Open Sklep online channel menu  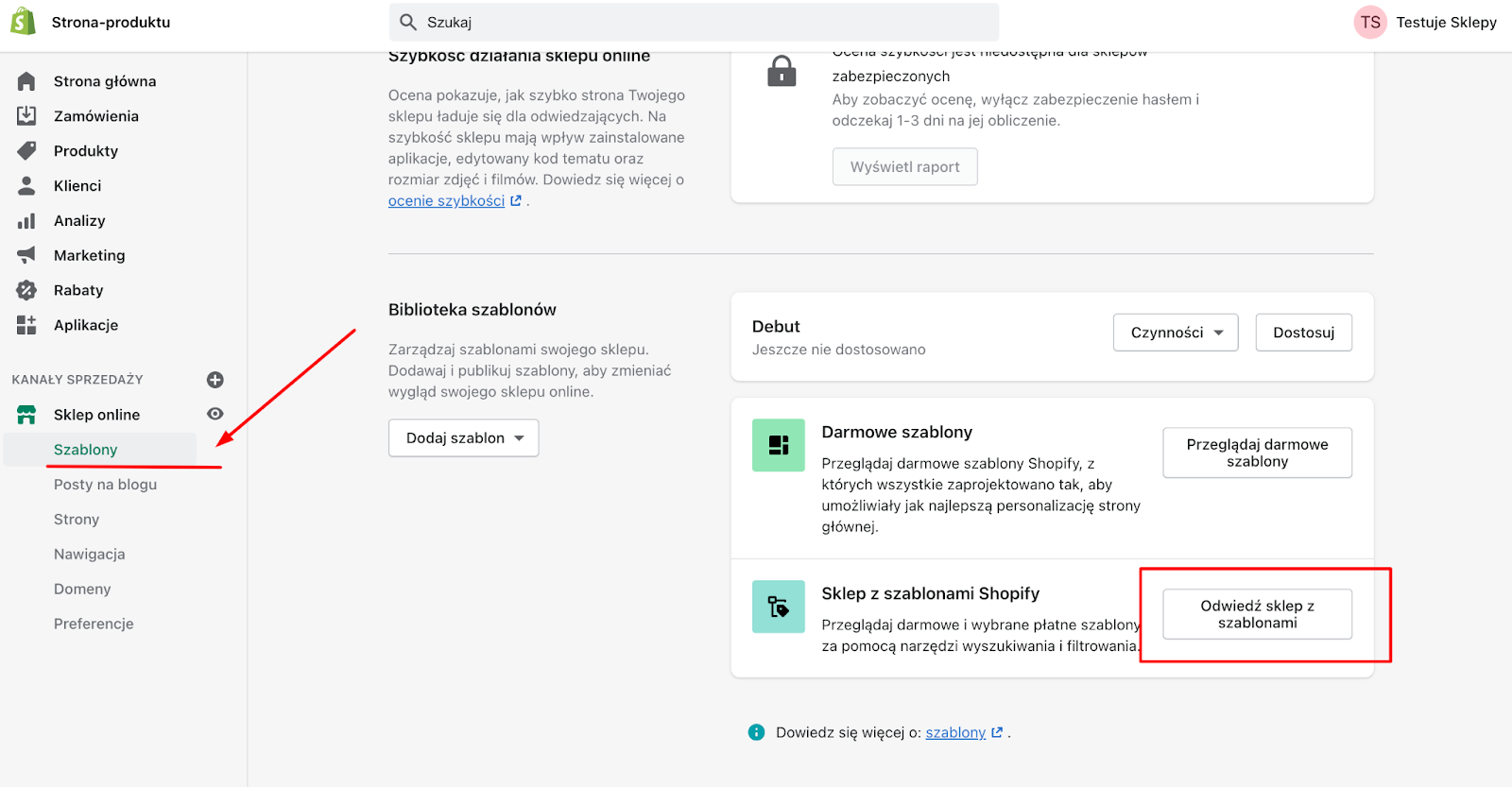tap(96, 414)
